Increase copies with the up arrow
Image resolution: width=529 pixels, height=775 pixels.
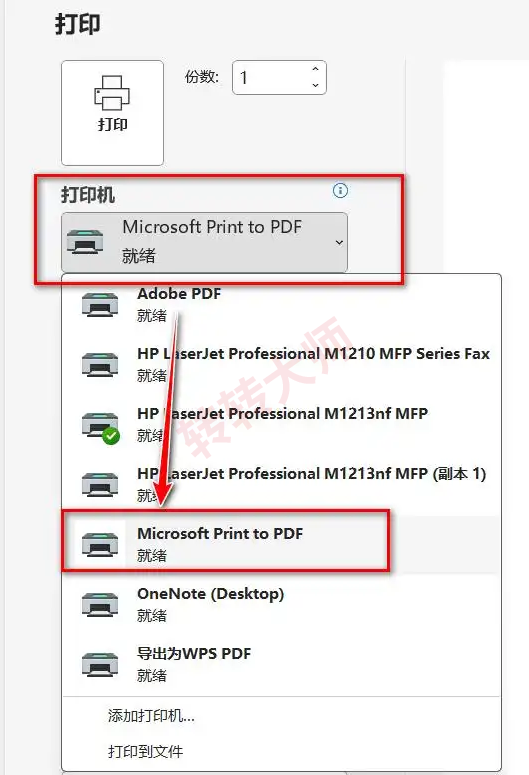[x=315, y=69]
